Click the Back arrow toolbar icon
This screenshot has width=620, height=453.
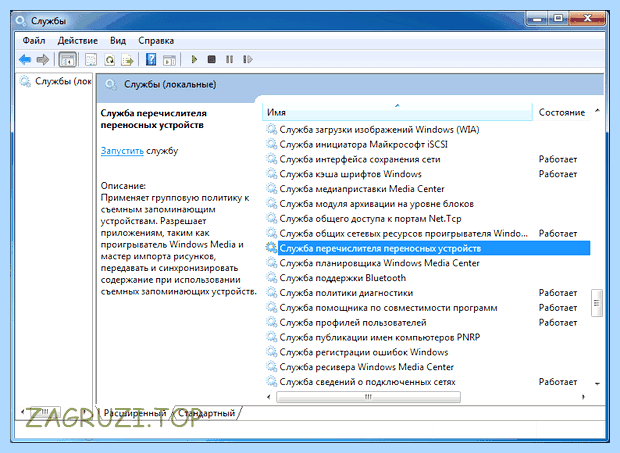[25, 60]
